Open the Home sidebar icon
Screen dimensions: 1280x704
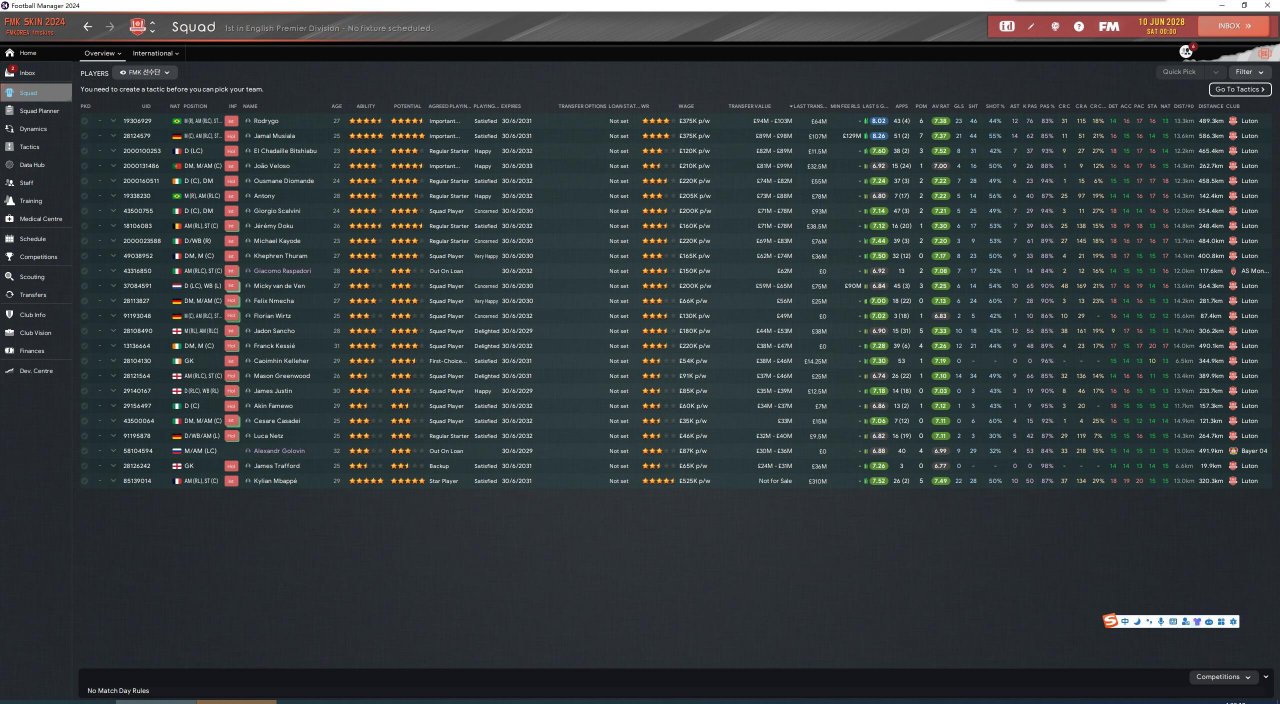[10, 53]
